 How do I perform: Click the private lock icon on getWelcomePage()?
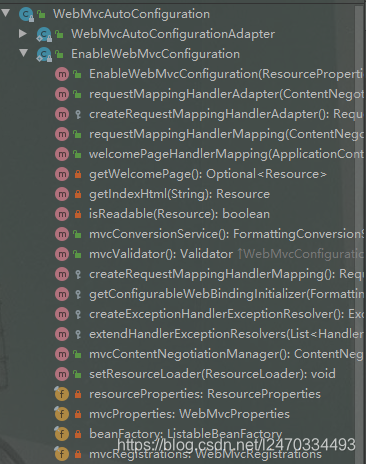click(x=78, y=174)
